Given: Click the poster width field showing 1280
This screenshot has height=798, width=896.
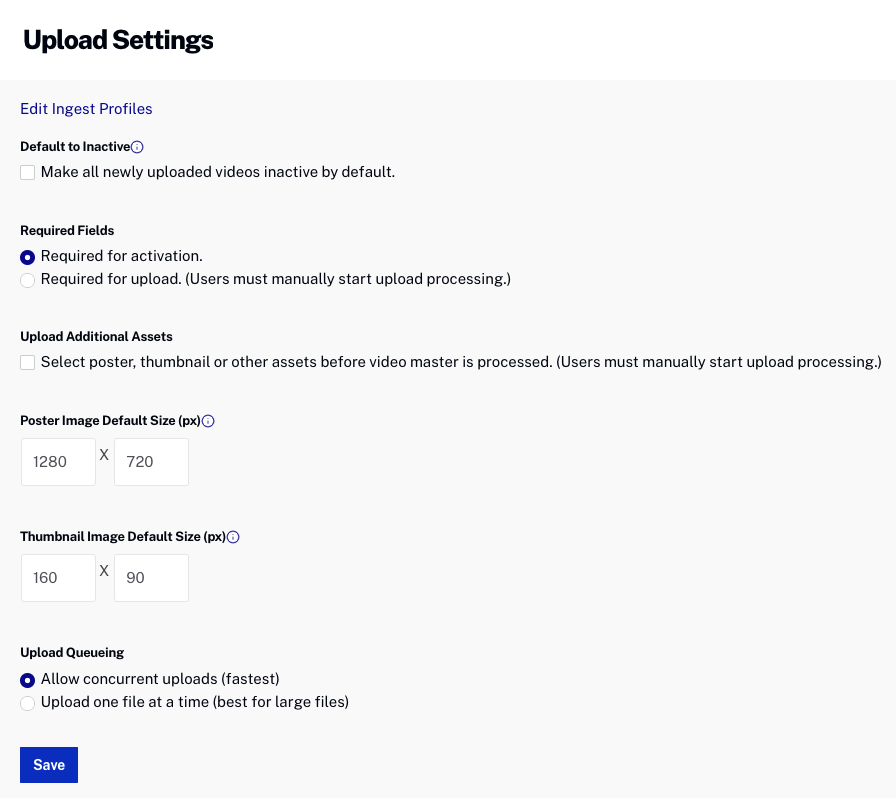Looking at the screenshot, I should (58, 462).
